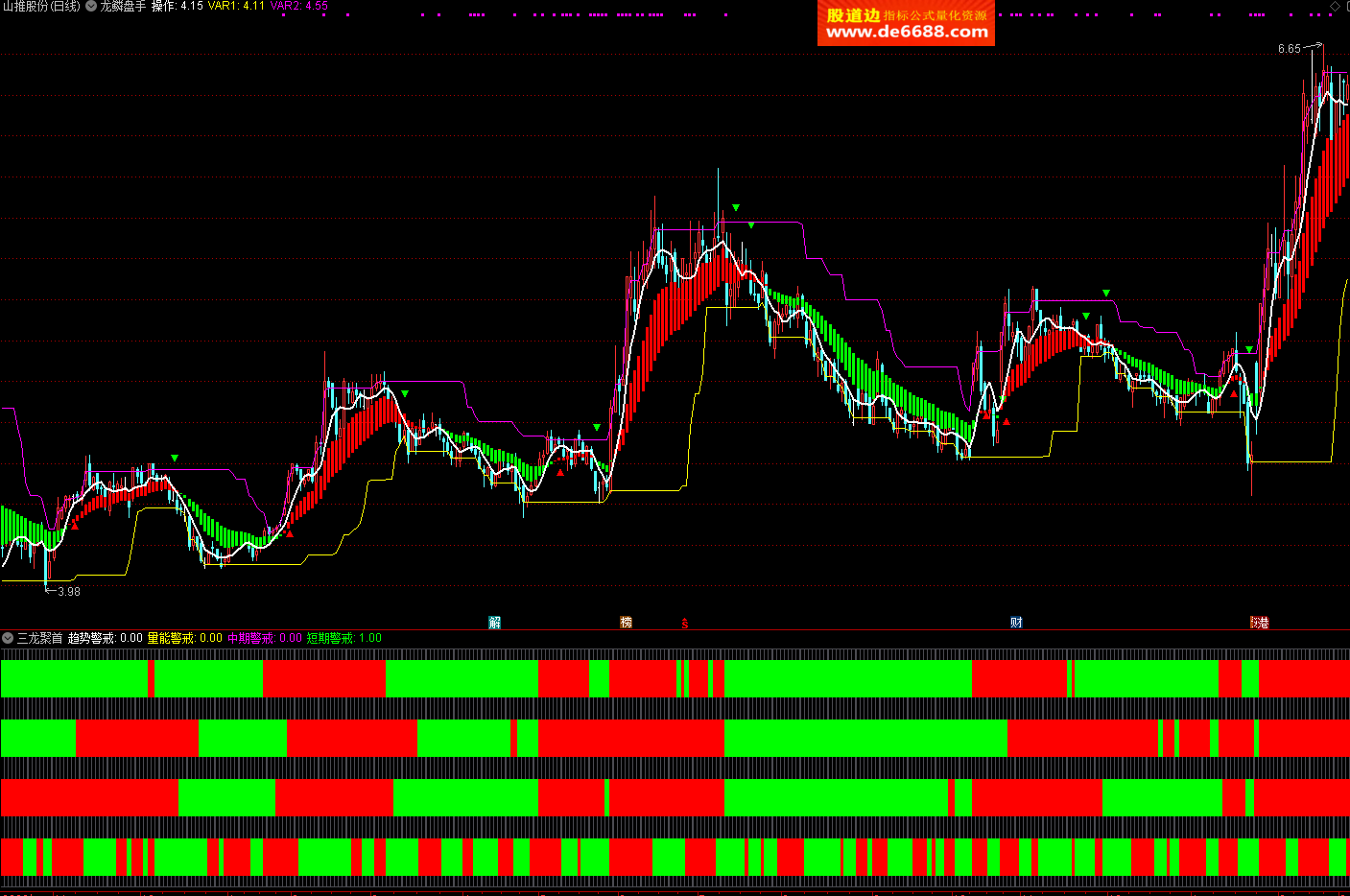Screen dimensions: 1350x896
Task: Expand the 三龙聚首 indicator dropdown arrow
Action: click(8, 638)
